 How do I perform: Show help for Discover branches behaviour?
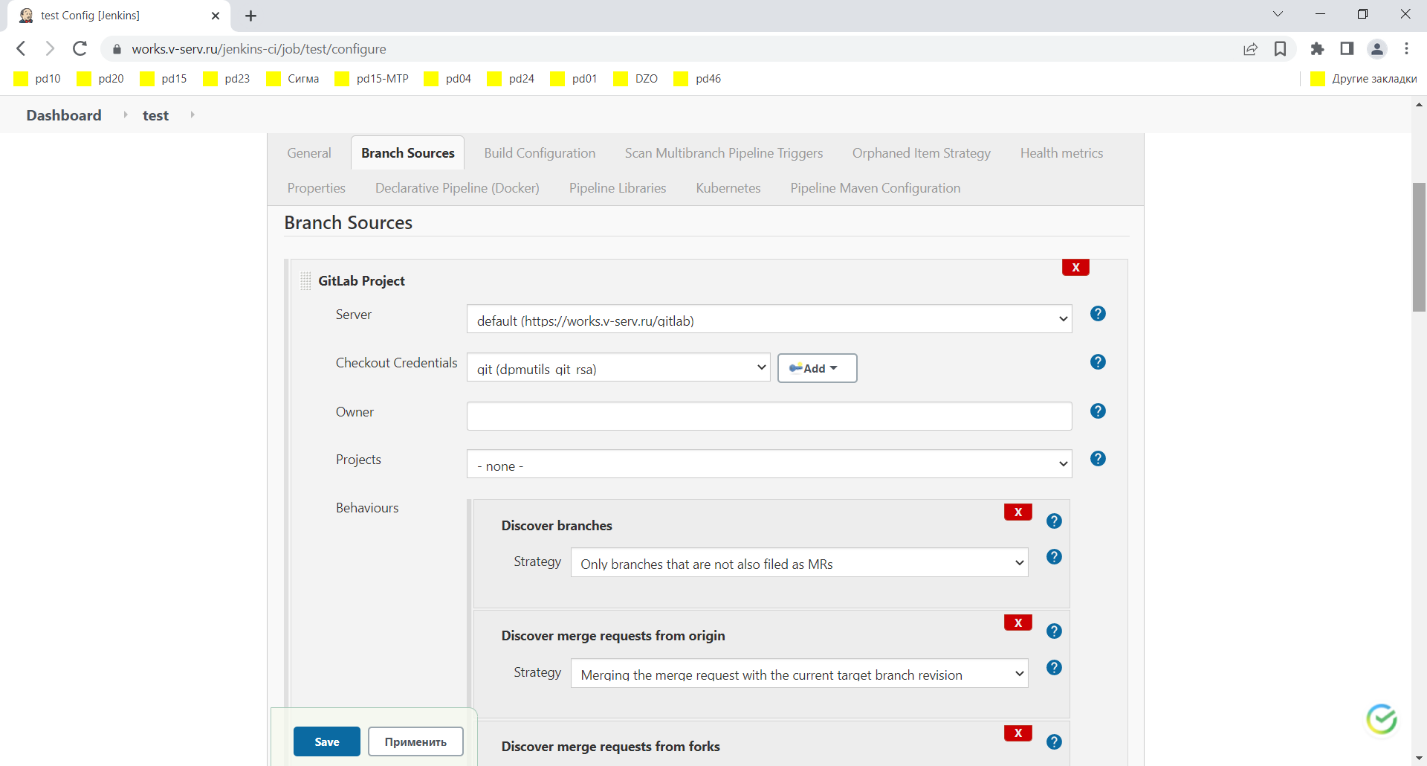click(x=1054, y=521)
